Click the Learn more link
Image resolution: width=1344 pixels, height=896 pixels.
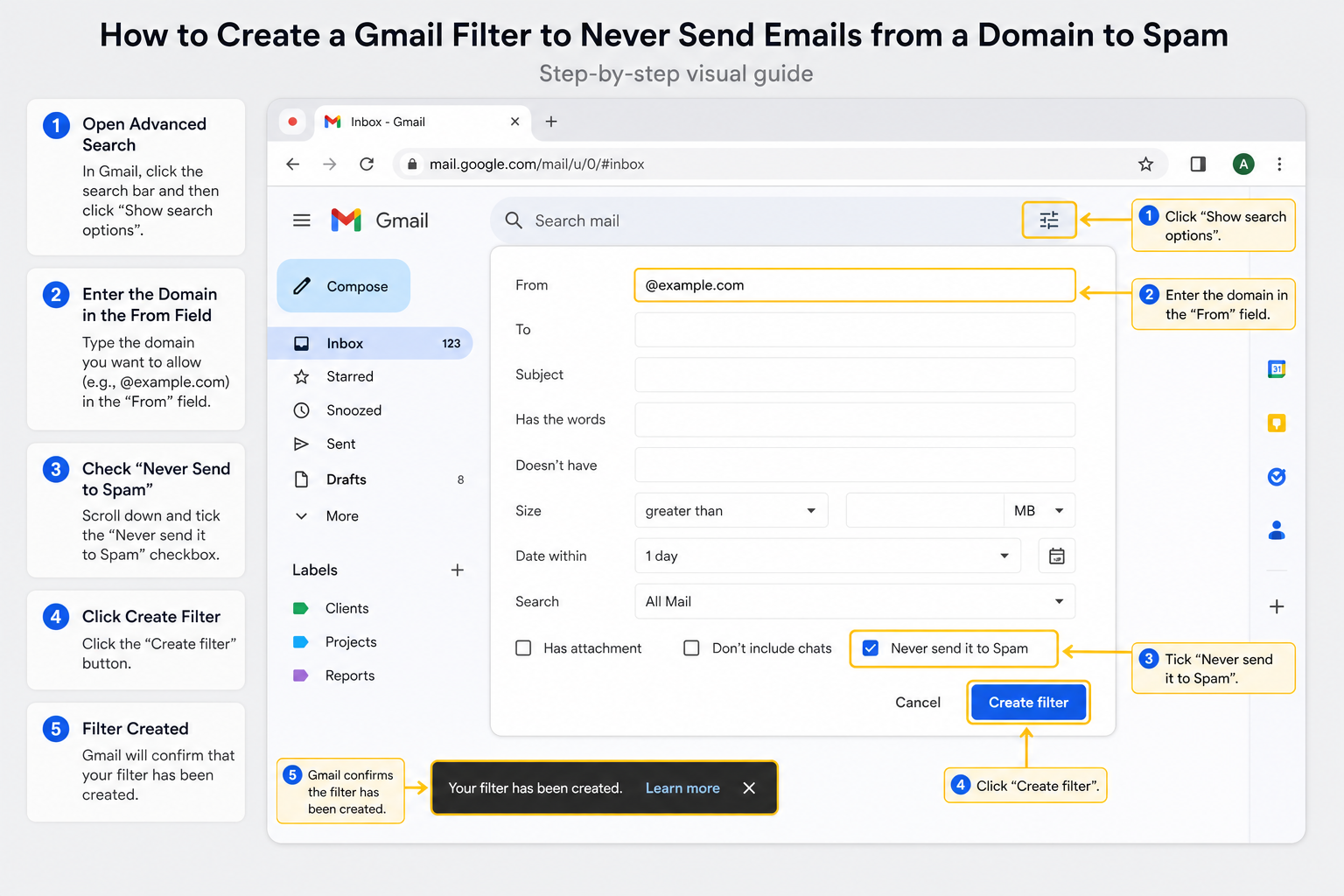(x=682, y=788)
